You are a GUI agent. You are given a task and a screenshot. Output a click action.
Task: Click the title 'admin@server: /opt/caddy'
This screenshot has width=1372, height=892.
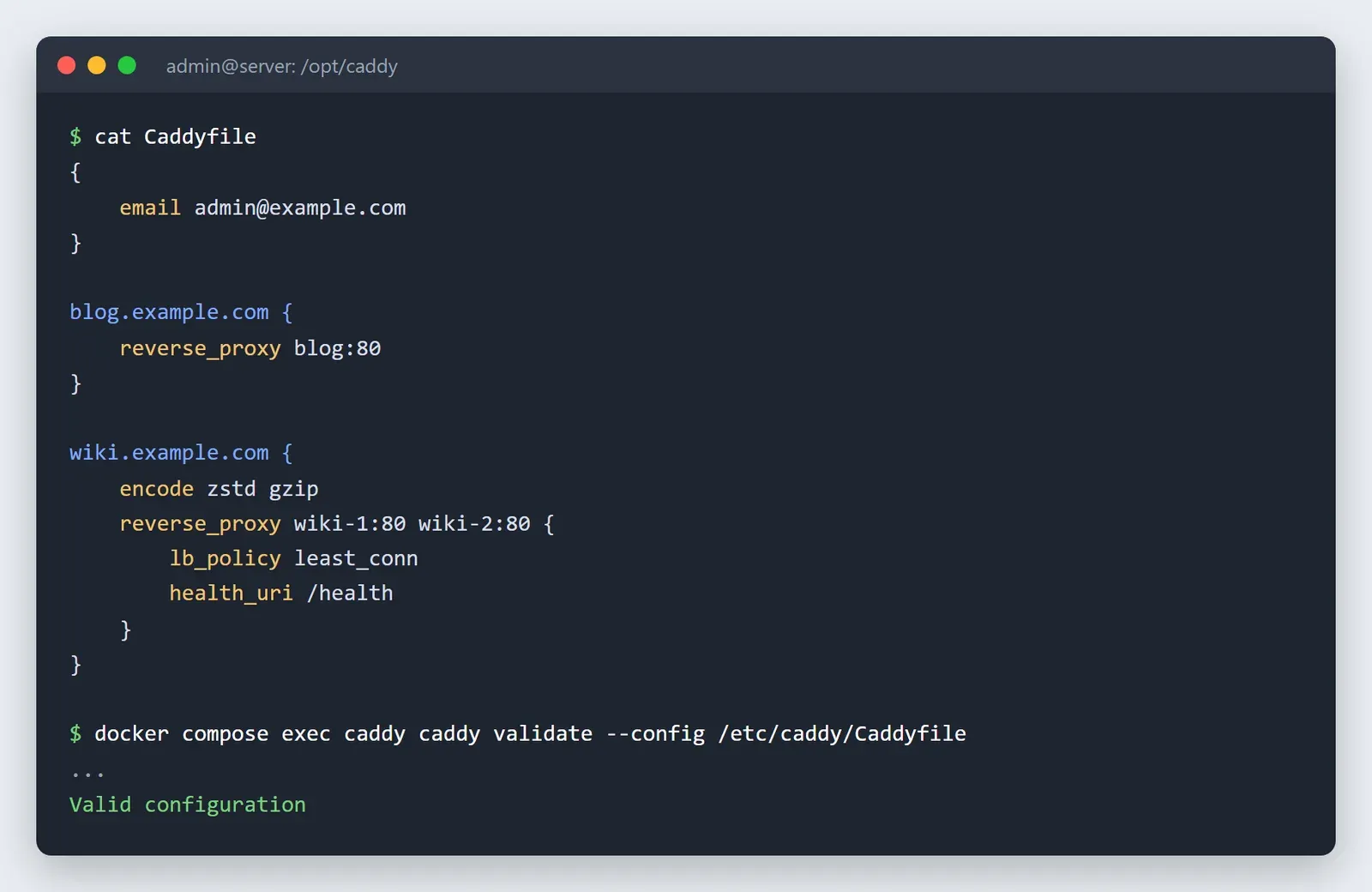click(x=281, y=66)
